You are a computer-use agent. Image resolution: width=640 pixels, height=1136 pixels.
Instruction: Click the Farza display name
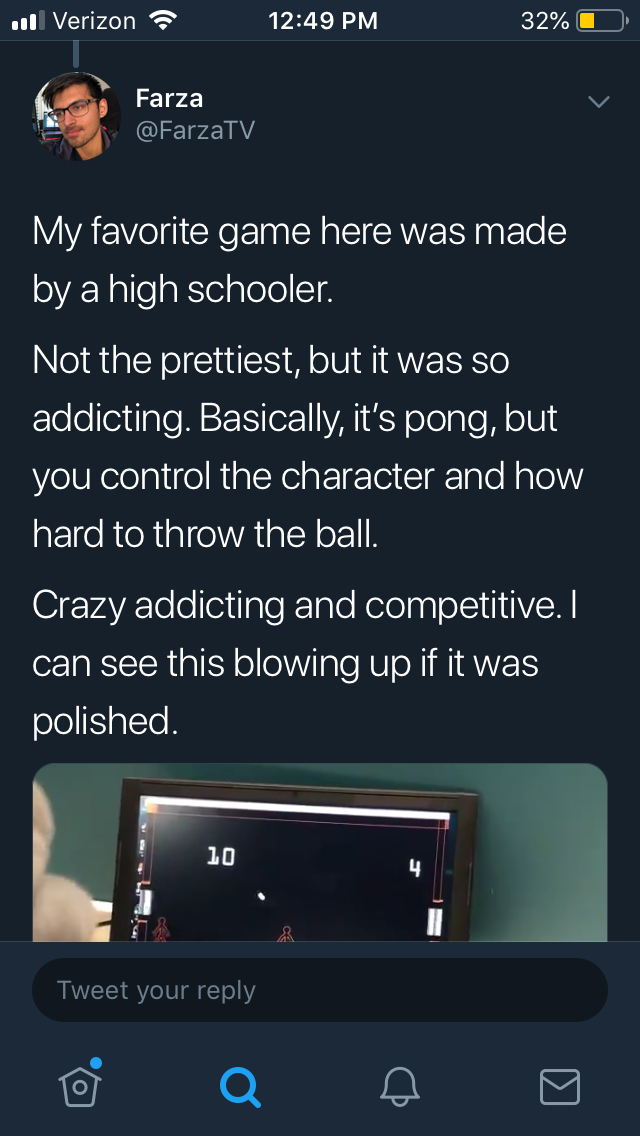click(x=169, y=98)
